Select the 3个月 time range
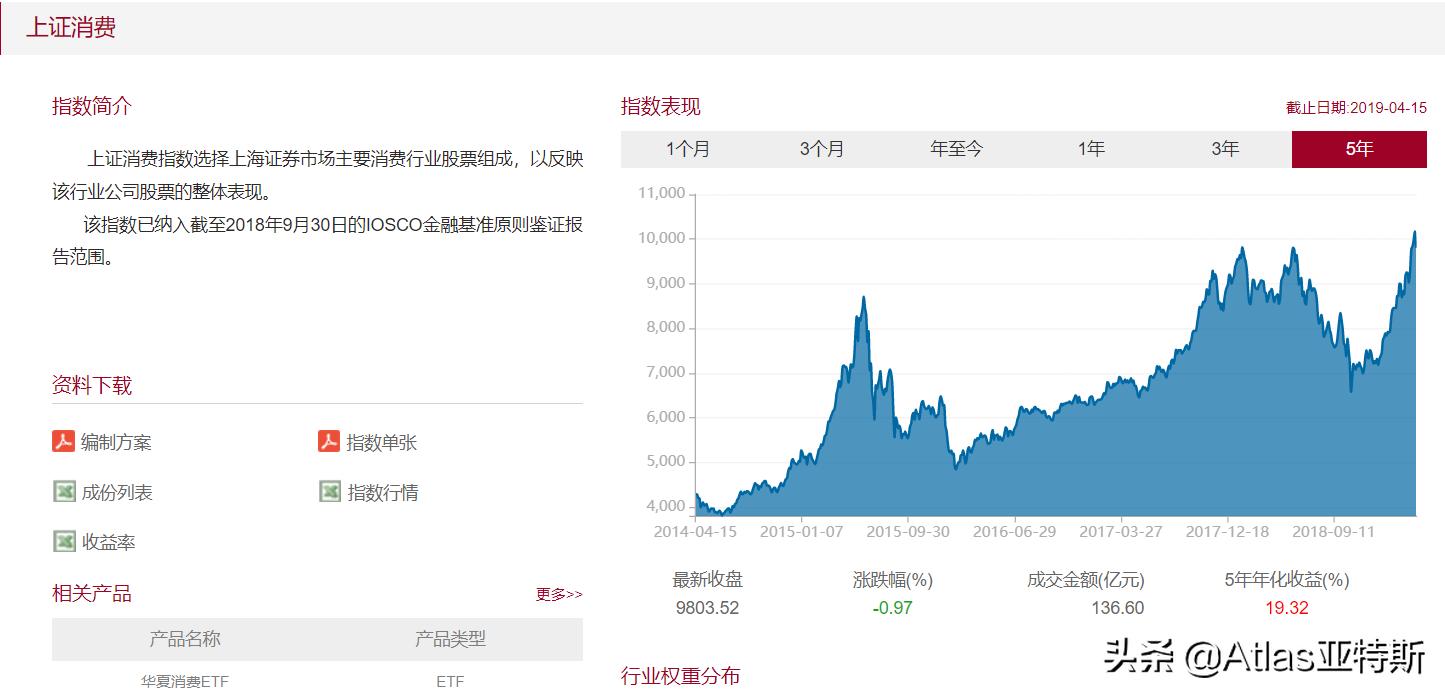Screen dimensions: 1445x696 point(821,147)
